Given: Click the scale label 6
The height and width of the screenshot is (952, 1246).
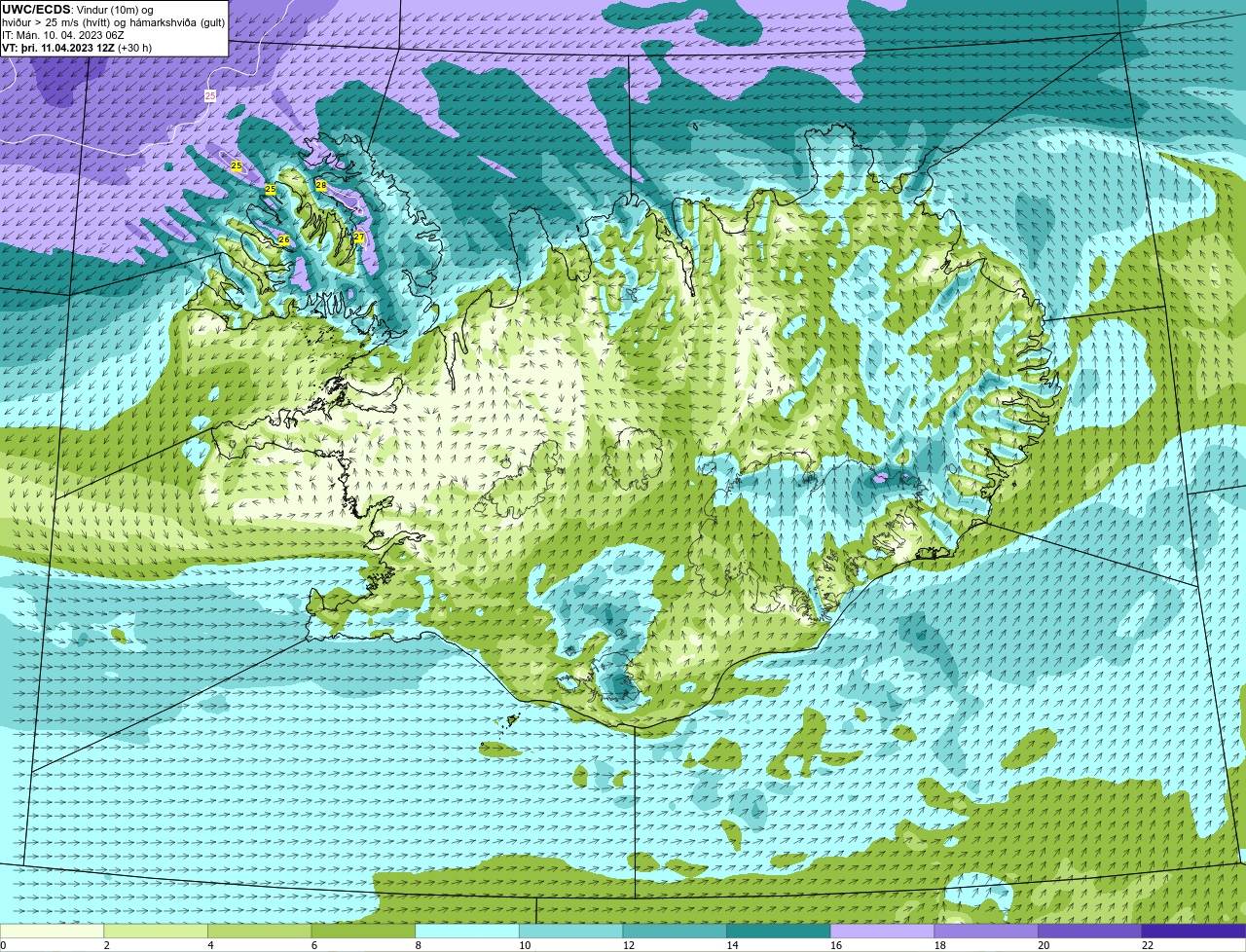Looking at the screenshot, I should (x=314, y=945).
